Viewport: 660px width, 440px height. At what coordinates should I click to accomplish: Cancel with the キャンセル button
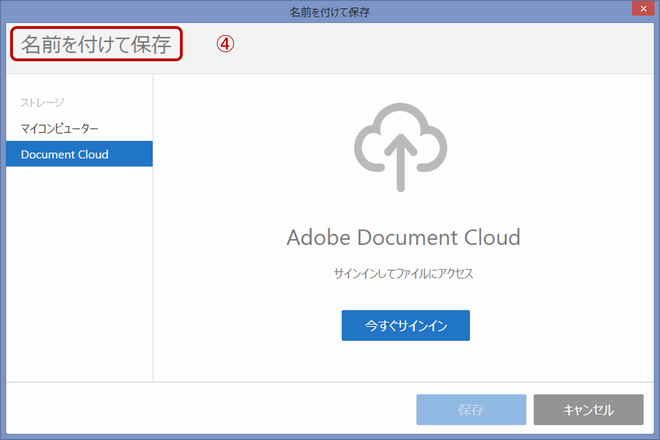[x=588, y=410]
